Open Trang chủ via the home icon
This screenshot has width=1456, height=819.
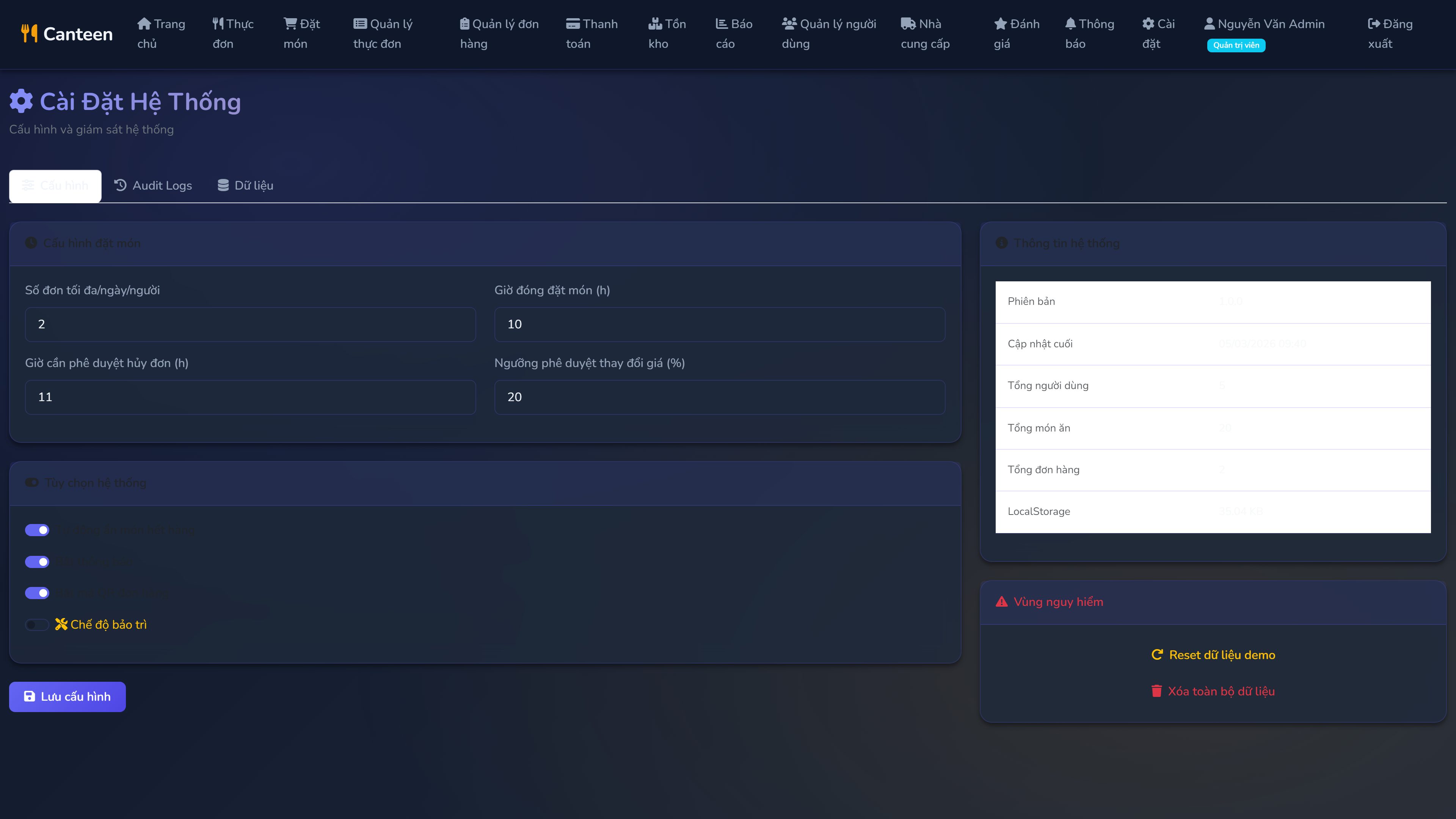pyautogui.click(x=144, y=24)
